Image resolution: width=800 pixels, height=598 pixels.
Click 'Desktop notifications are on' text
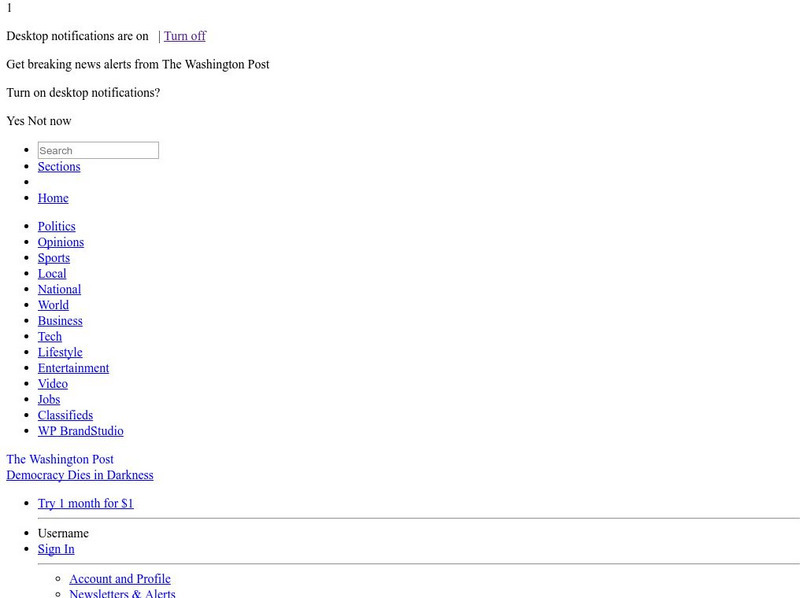78,36
